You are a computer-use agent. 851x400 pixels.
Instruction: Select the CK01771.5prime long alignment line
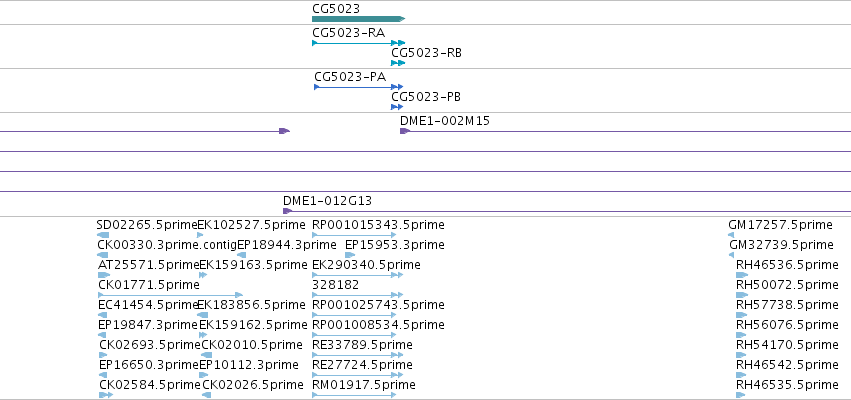point(170,295)
